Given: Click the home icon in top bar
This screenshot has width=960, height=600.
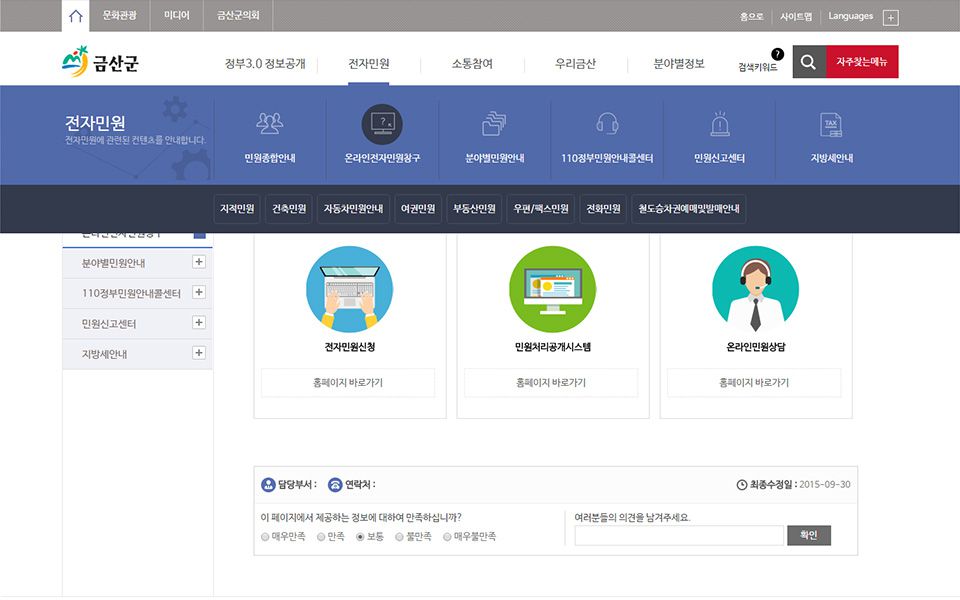Looking at the screenshot, I should coord(76,16).
